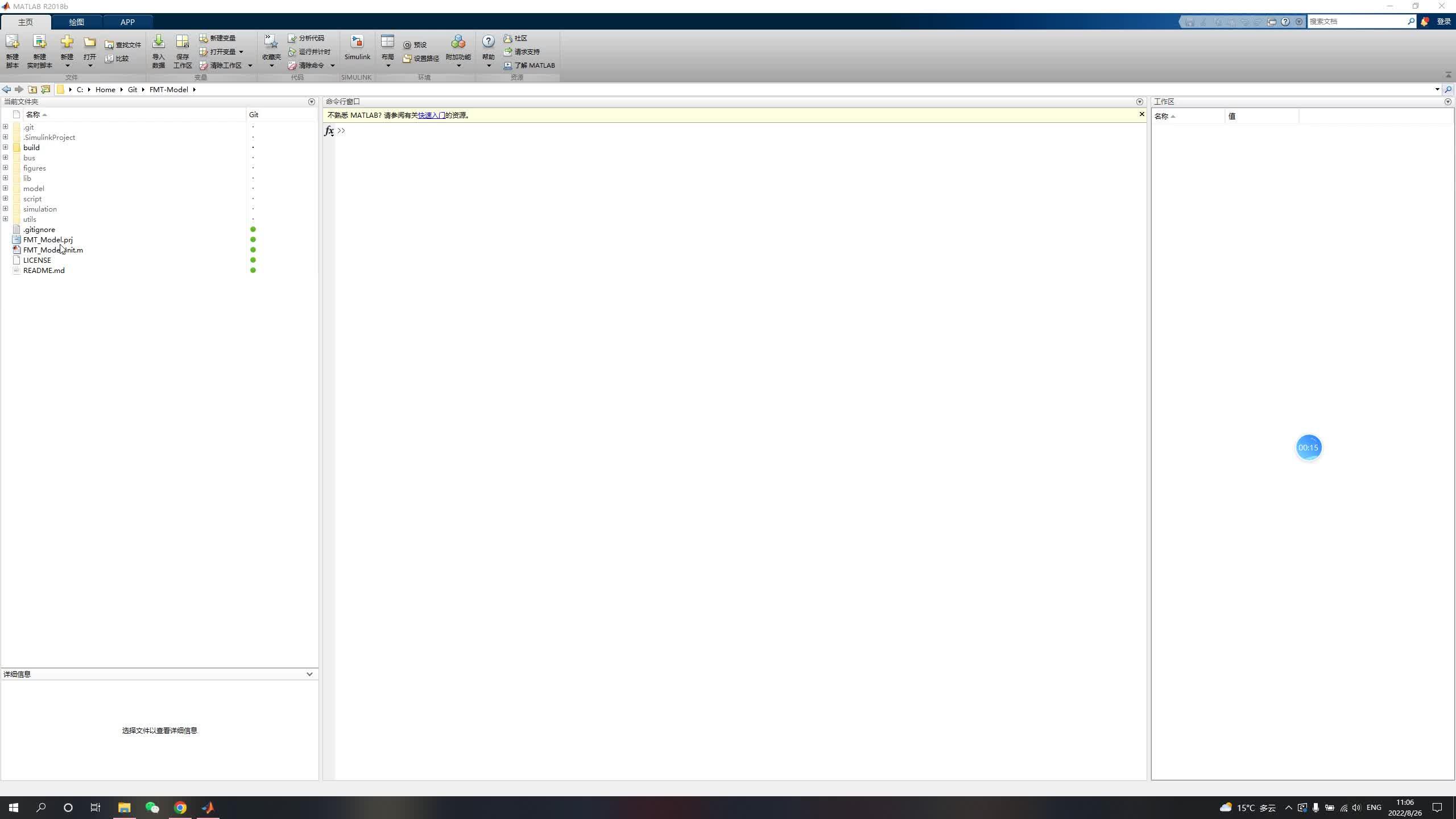Open the Add-Ons (附加功能) icon
The width and height of the screenshot is (1456, 819).
458,42
